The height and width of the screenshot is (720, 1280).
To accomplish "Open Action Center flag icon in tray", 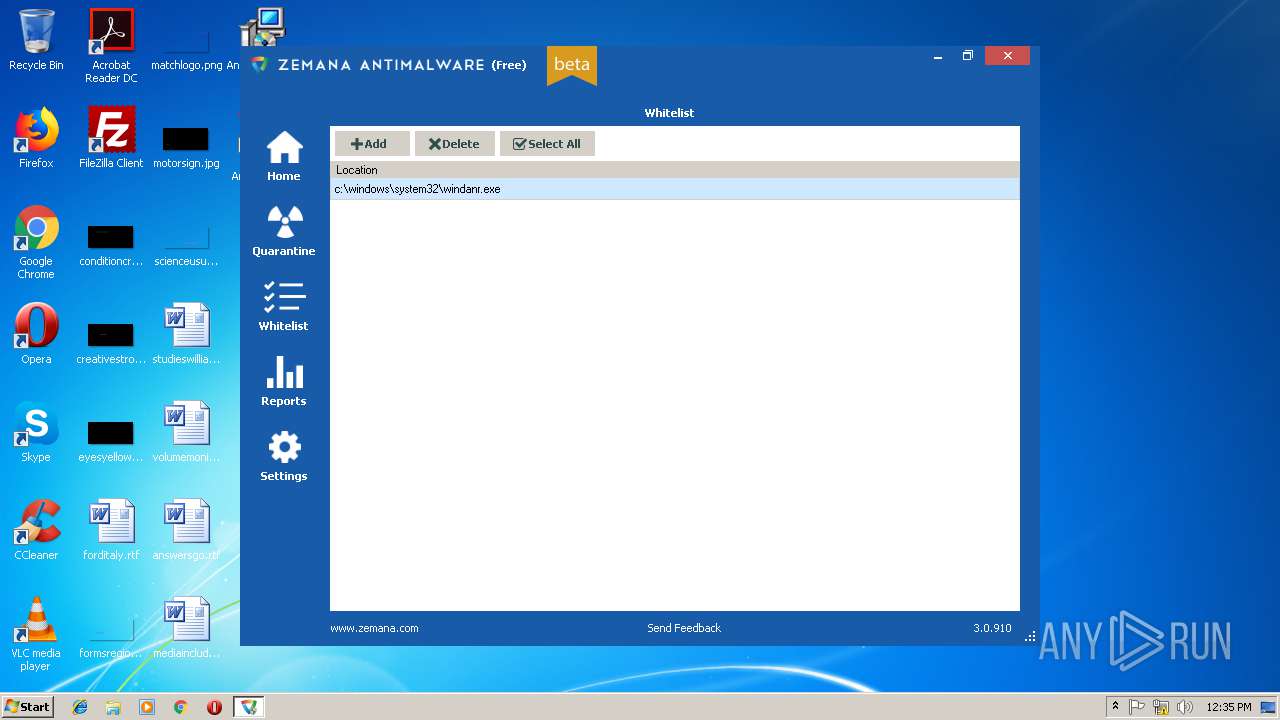I will (x=1137, y=707).
